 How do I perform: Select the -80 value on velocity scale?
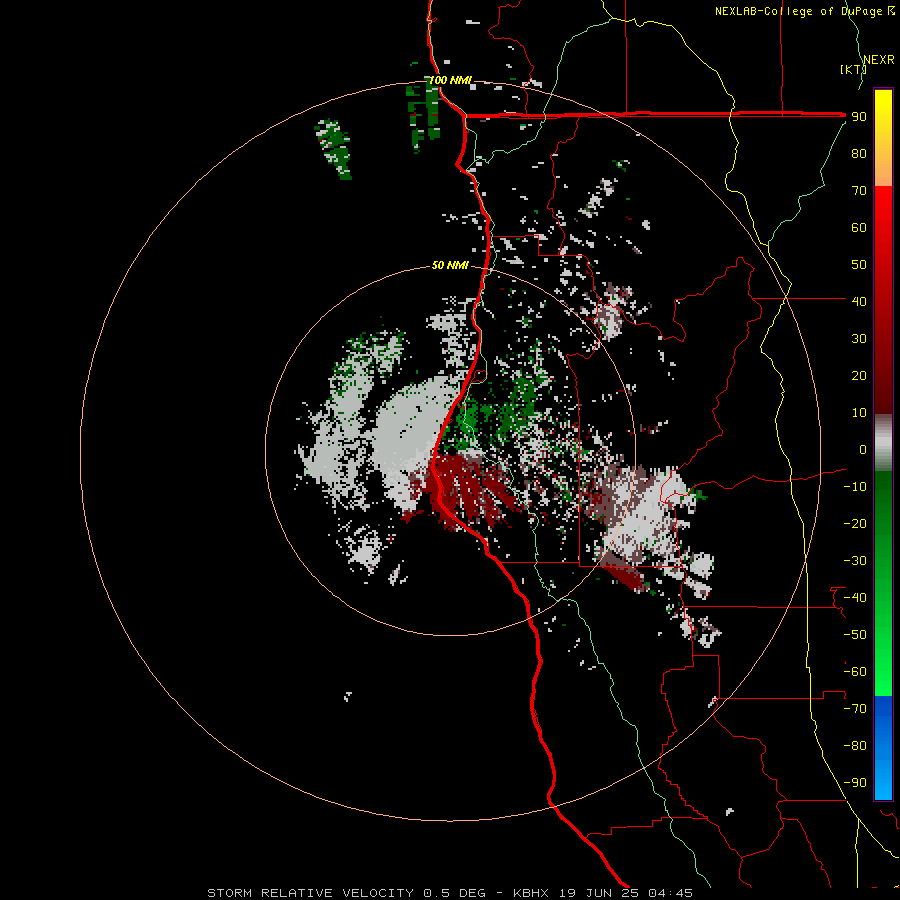855,746
